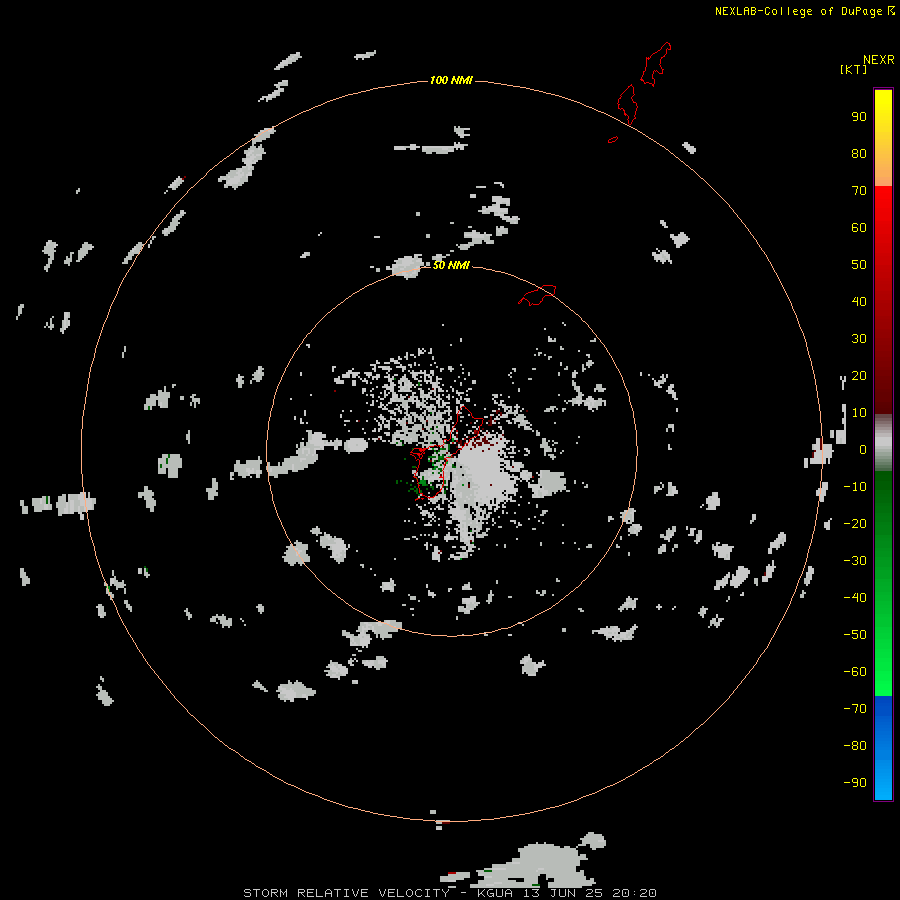The height and width of the screenshot is (900, 900).
Task: Click the positive 80 scale value
Action: 859,154
